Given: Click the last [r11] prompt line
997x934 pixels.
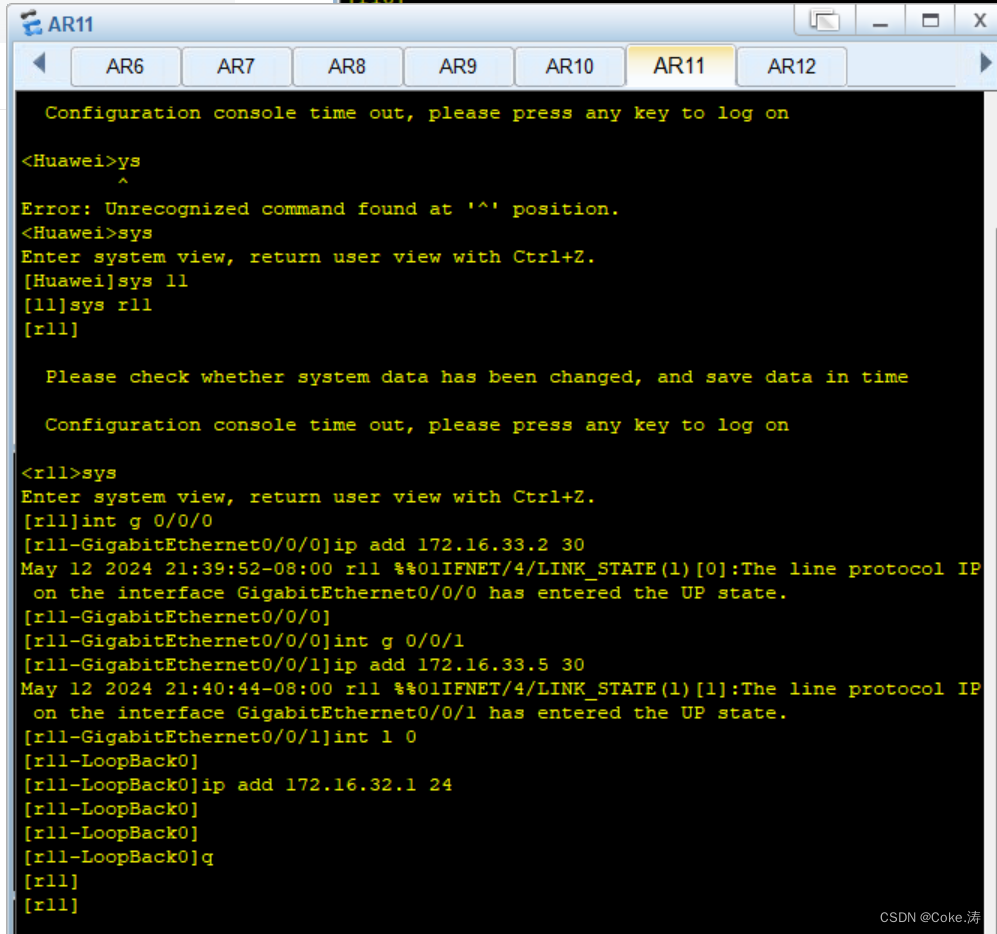Looking at the screenshot, I should click(50, 904).
